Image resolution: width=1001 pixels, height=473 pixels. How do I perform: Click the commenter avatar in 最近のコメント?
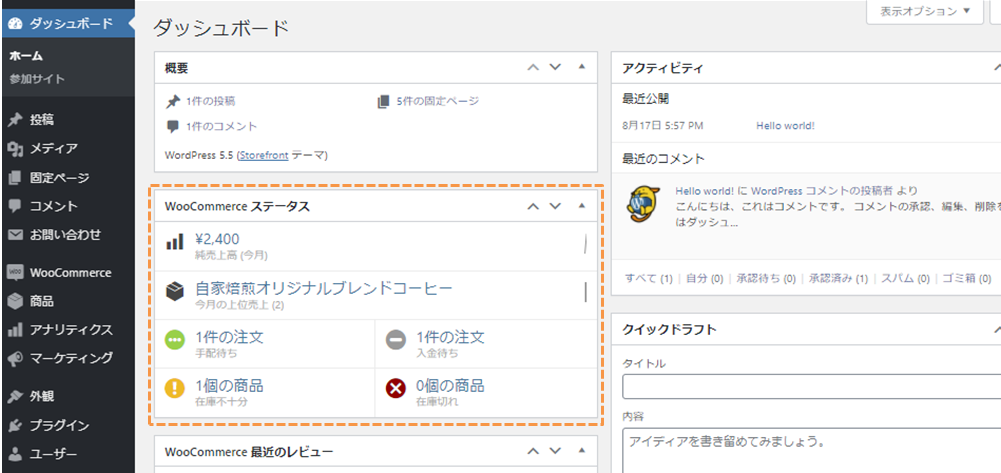(x=643, y=203)
